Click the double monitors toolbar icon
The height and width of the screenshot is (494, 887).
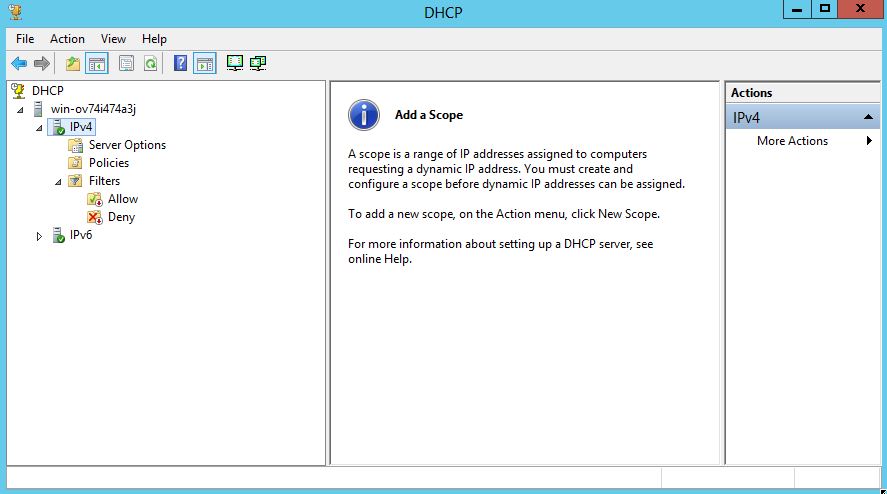point(258,64)
